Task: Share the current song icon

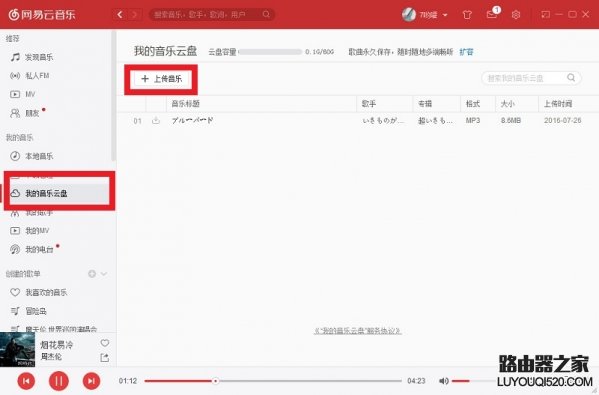Action: point(104,358)
